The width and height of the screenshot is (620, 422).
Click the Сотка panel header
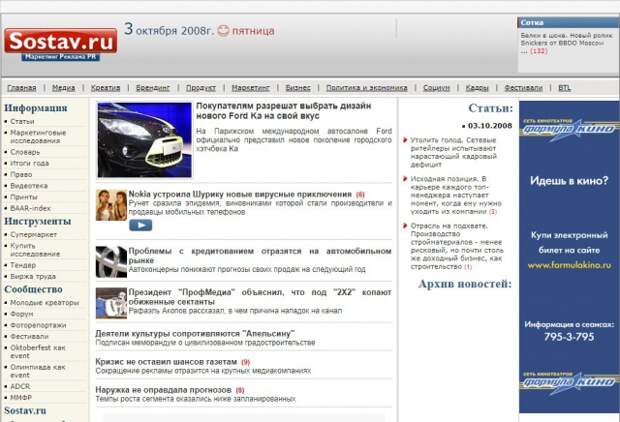coord(568,23)
